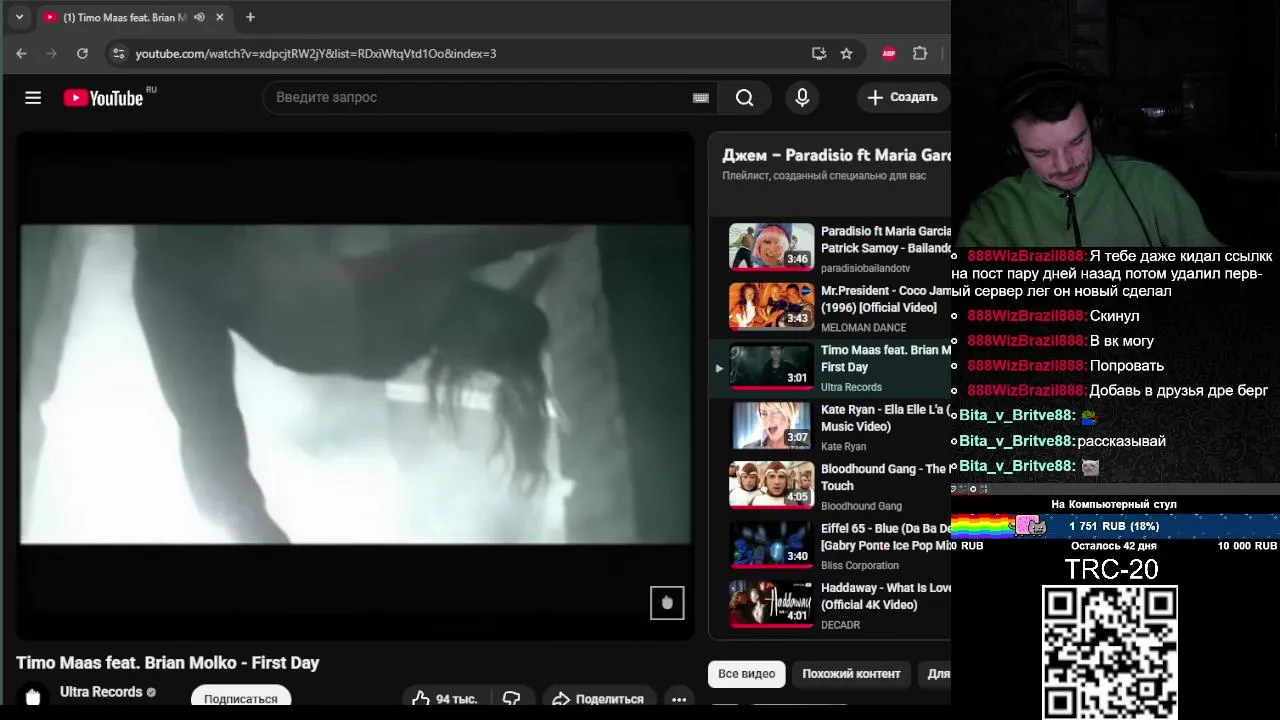Open the YouTube hamburger guide menu

point(33,97)
